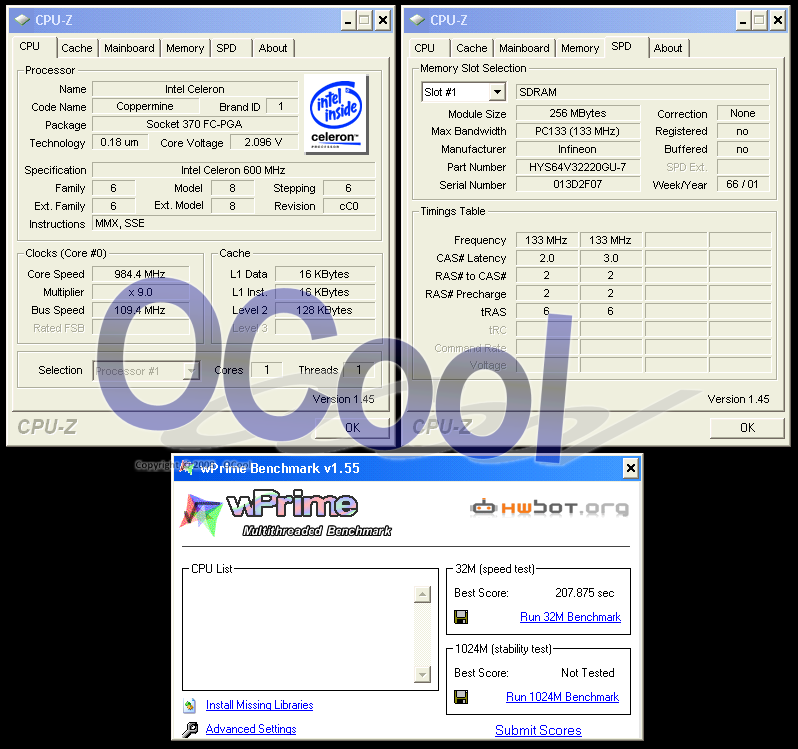Click OK button in left CPU-Z window

pos(352,428)
